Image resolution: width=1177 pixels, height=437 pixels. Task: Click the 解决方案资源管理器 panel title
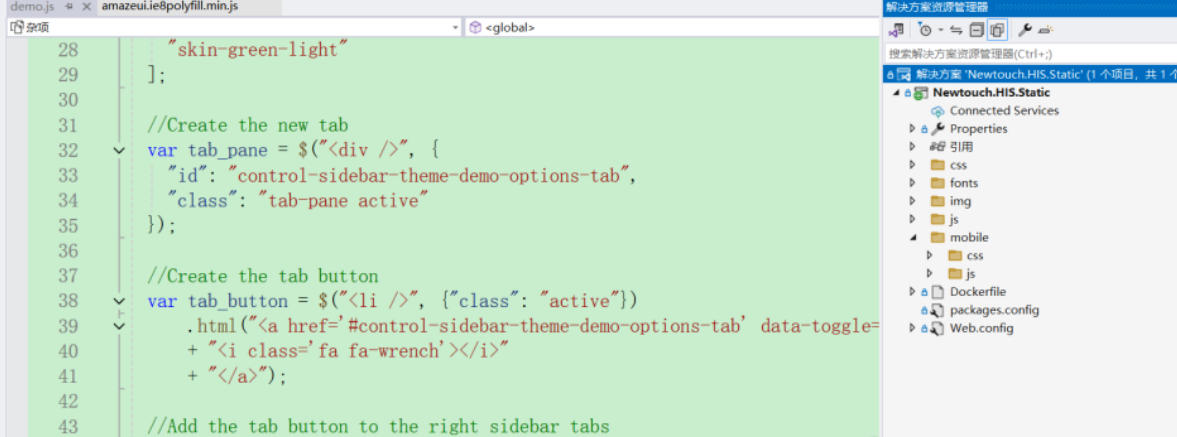coord(937,8)
